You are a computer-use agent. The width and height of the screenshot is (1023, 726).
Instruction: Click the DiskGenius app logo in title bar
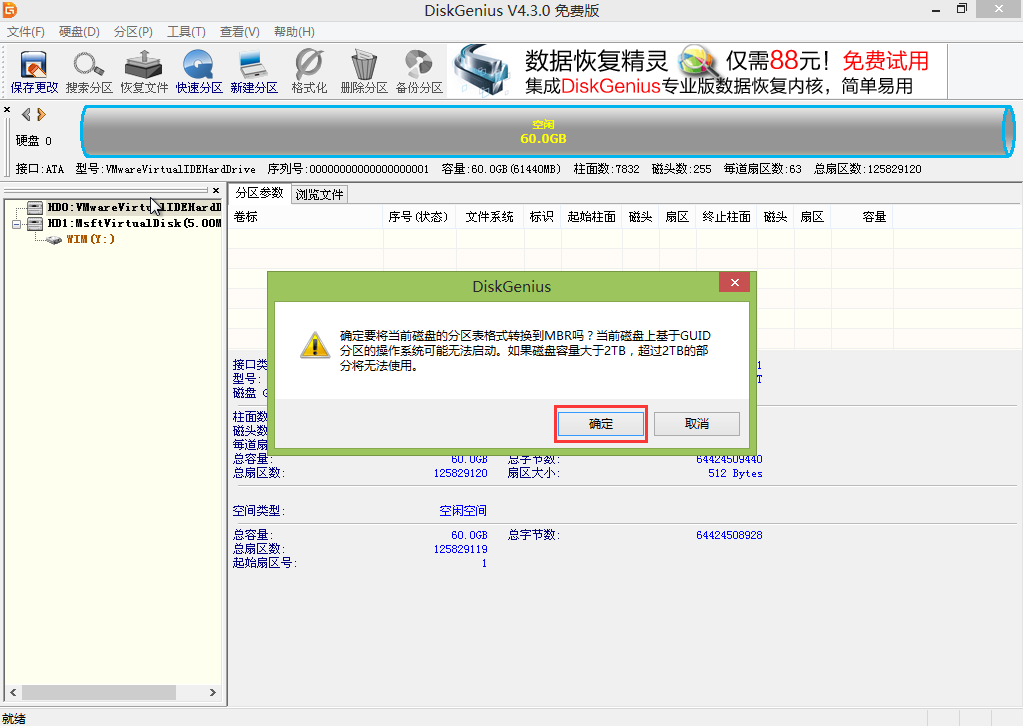[x=10, y=10]
